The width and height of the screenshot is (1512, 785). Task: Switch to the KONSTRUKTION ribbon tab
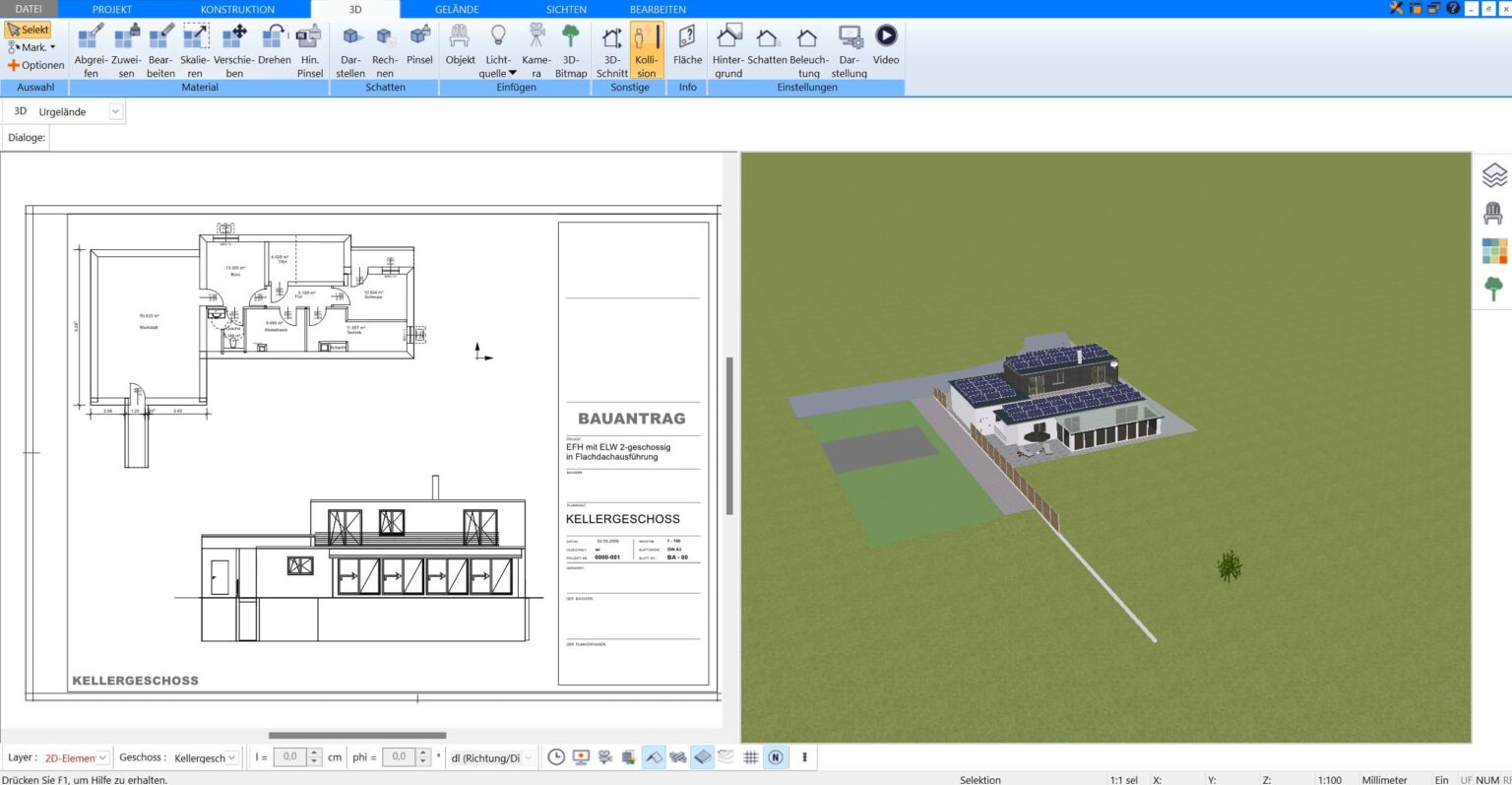(237, 9)
